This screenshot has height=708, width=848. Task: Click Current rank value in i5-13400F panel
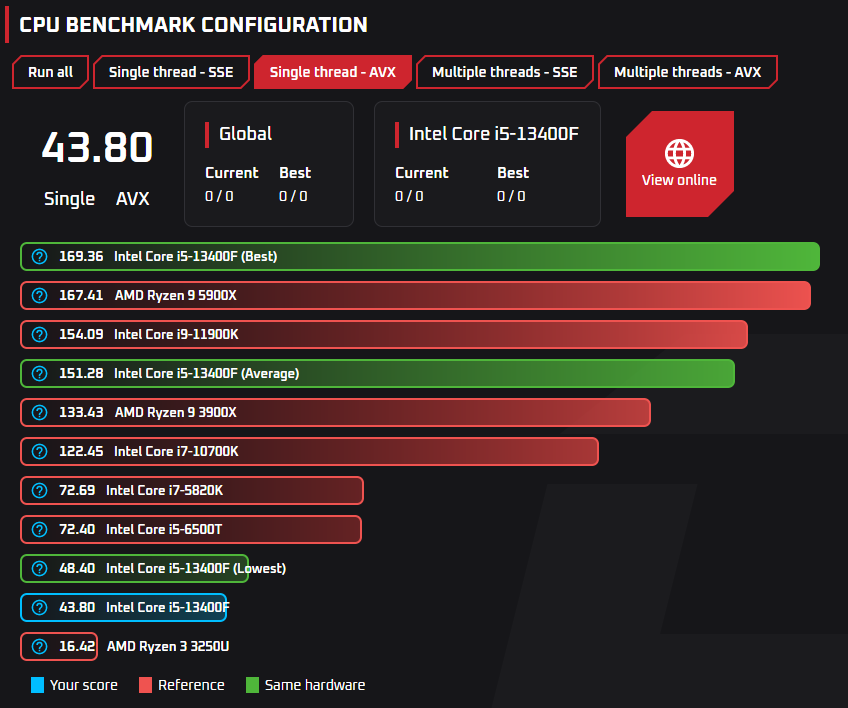(409, 196)
